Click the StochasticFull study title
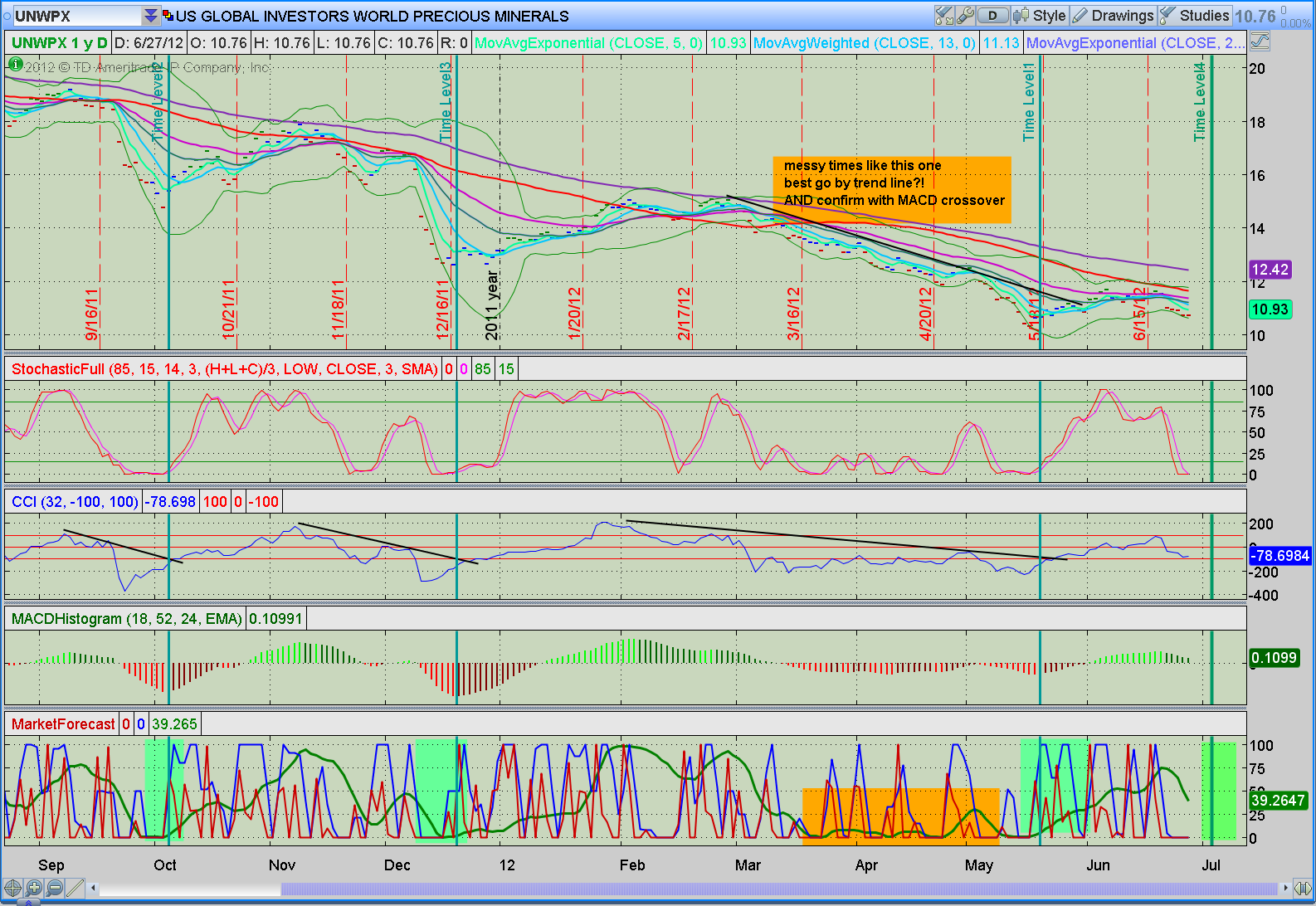The height and width of the screenshot is (906, 1316). [224, 369]
